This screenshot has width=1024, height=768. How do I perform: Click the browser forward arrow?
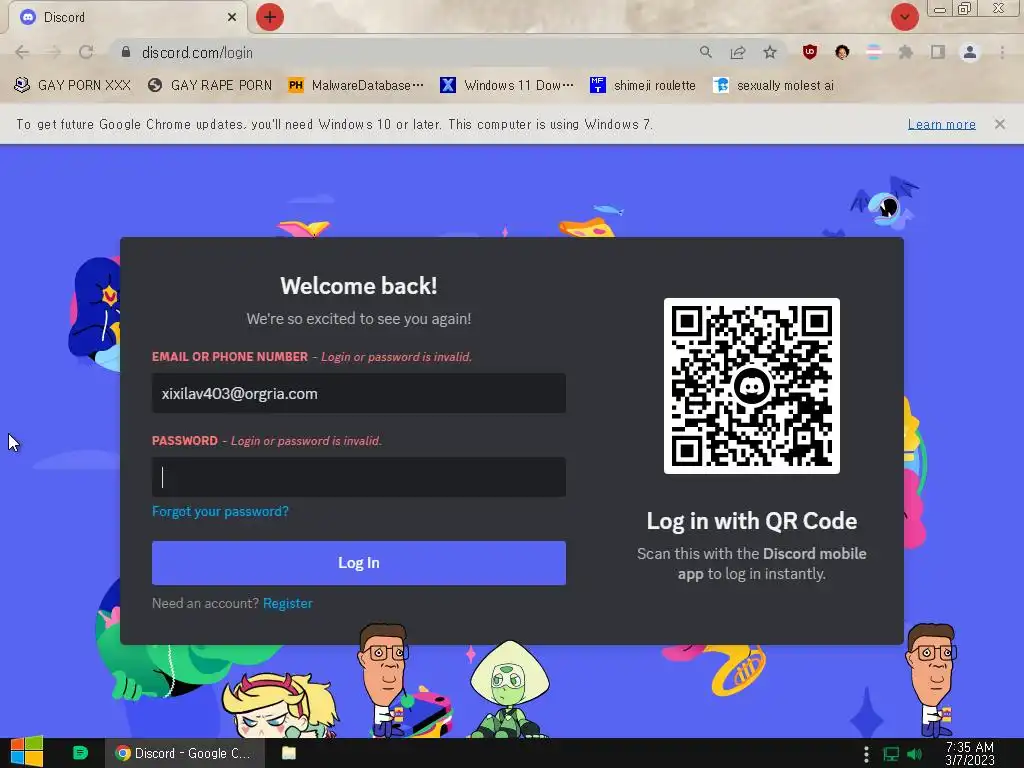click(x=54, y=52)
